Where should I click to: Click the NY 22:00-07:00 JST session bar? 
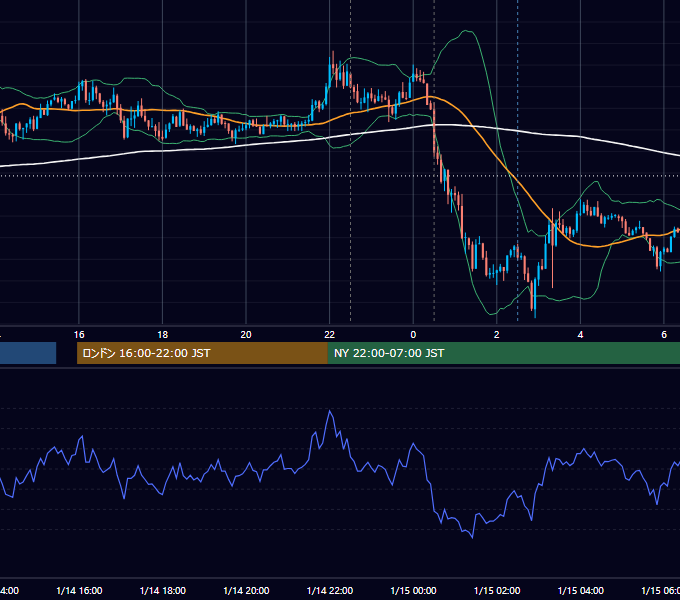coord(503,353)
